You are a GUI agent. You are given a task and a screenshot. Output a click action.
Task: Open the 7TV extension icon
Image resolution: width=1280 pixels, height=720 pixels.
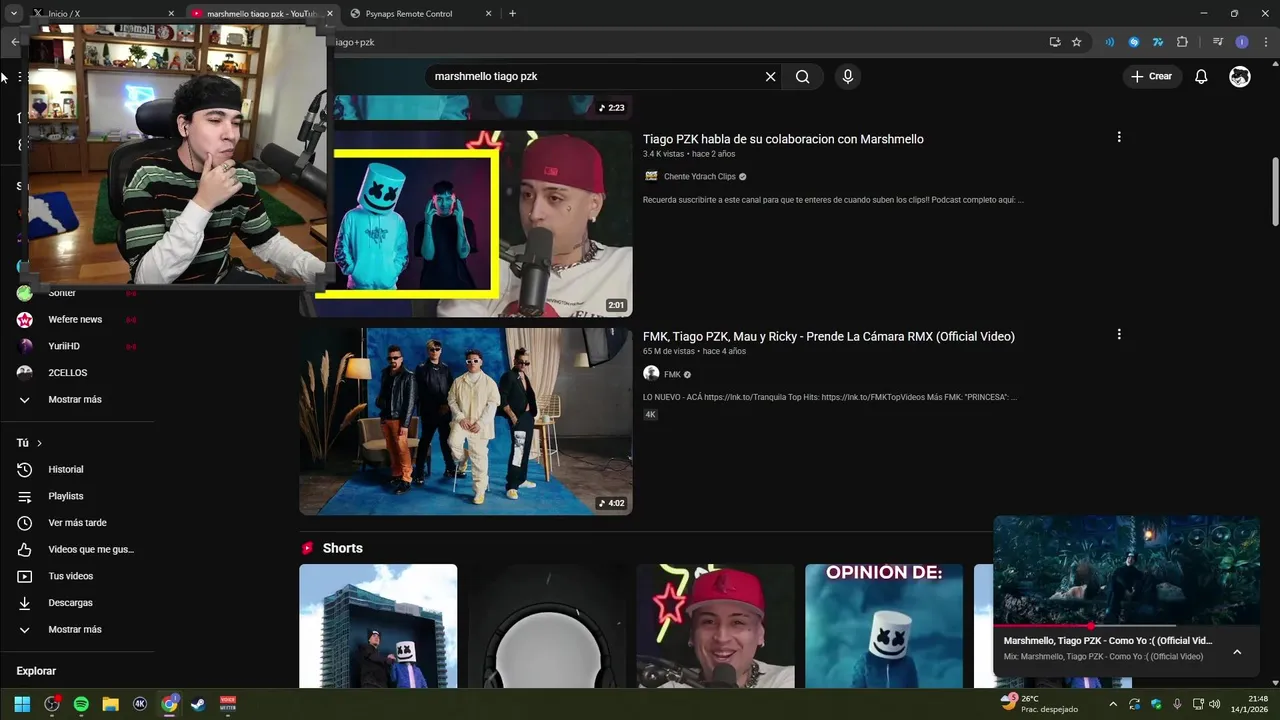tap(1158, 42)
